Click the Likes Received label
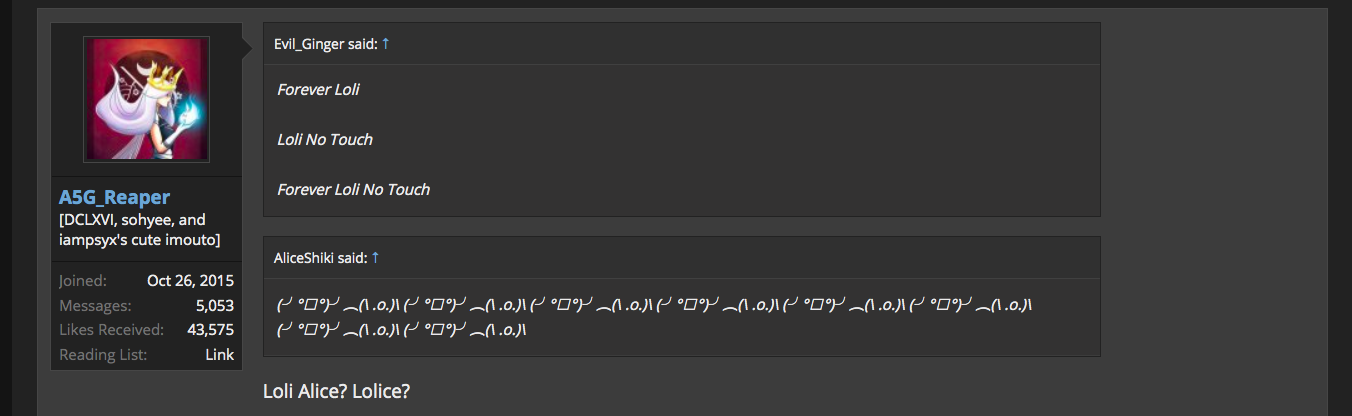The width and height of the screenshot is (1352, 416). click(x=111, y=329)
